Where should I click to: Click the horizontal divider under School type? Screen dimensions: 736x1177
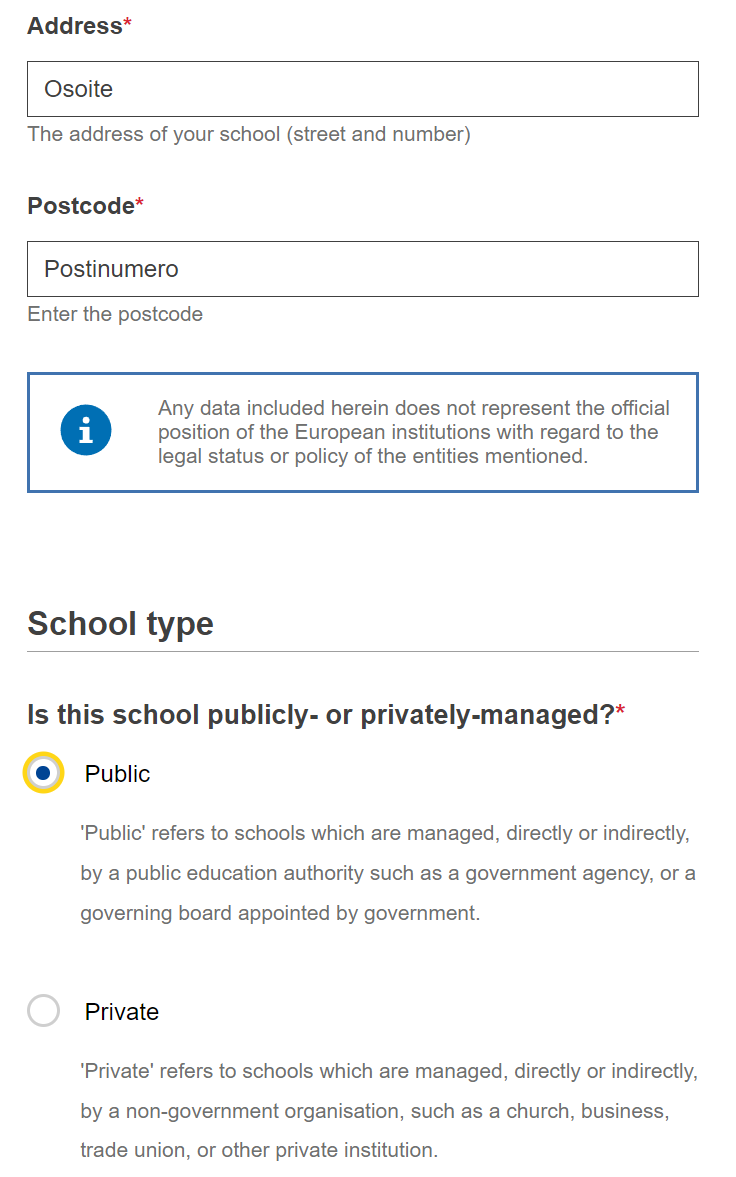(363, 652)
